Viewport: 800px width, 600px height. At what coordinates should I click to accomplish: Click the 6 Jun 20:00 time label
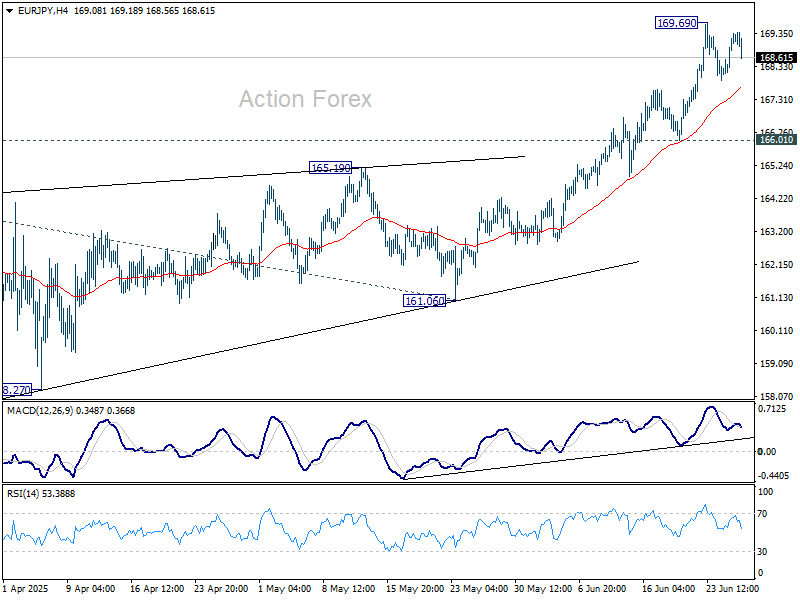click(602, 589)
